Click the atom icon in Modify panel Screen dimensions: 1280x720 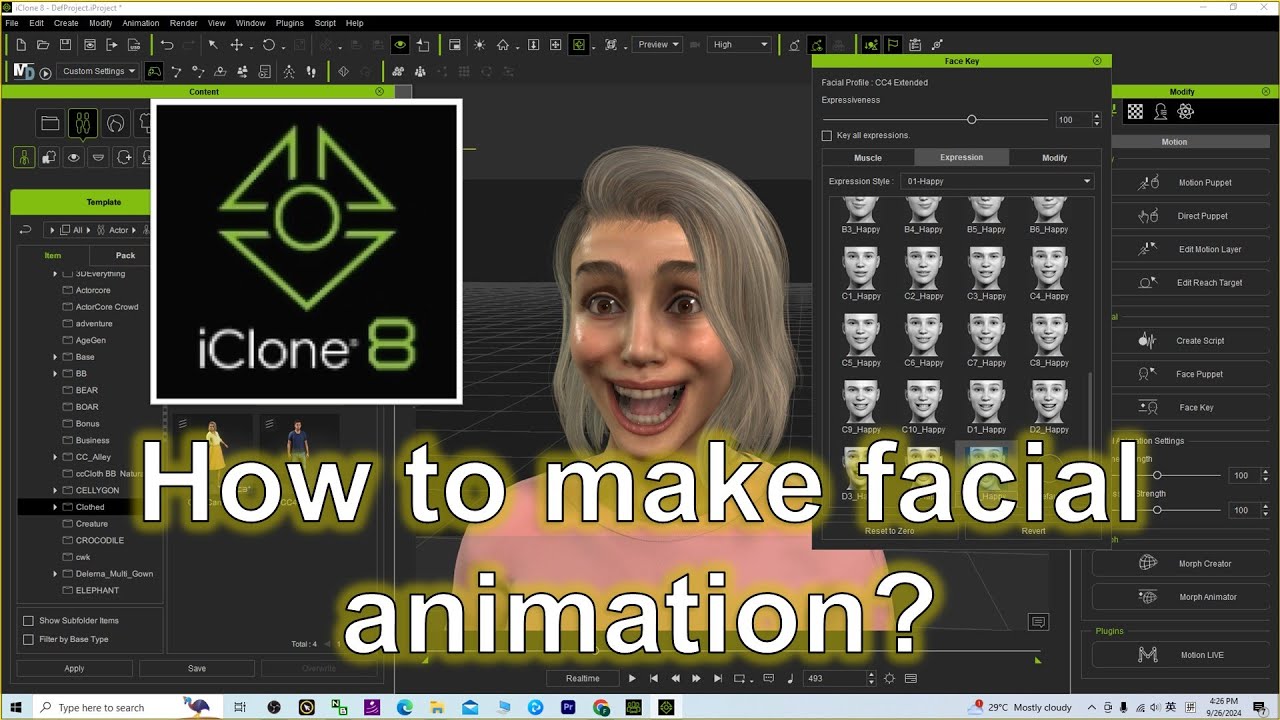tap(1186, 112)
